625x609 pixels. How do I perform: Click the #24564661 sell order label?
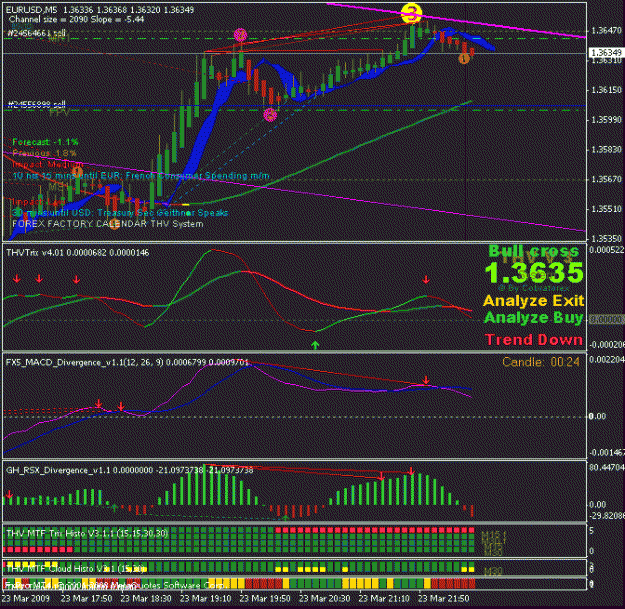coord(36,34)
